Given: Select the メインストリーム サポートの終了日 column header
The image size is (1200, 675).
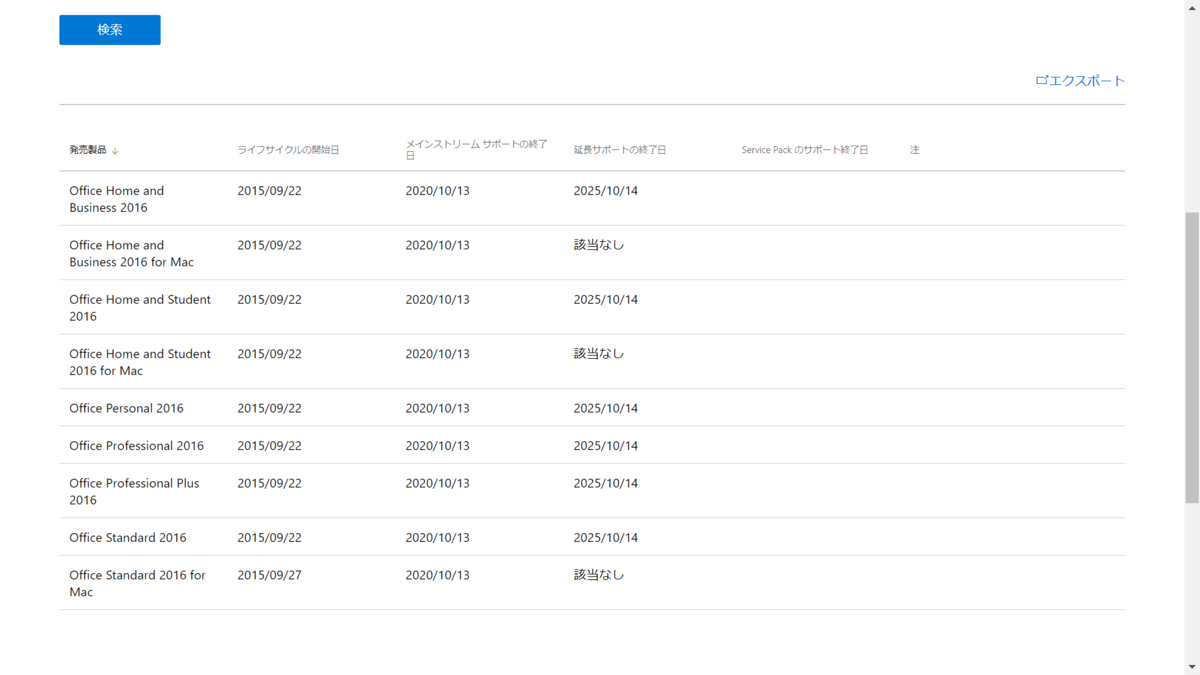Looking at the screenshot, I should click(477, 150).
